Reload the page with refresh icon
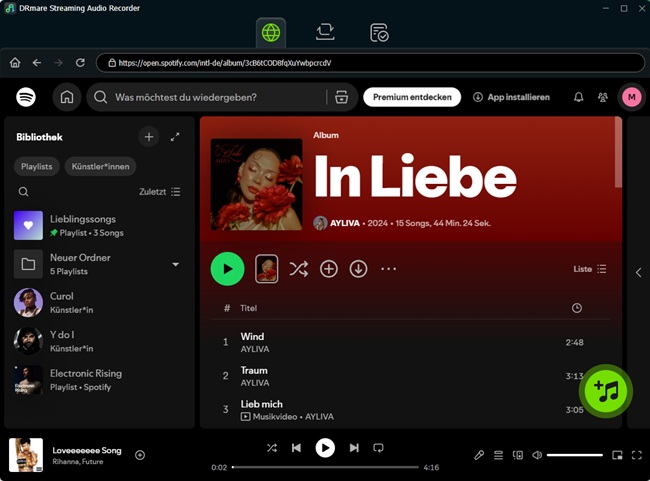650x481 pixels. point(80,63)
